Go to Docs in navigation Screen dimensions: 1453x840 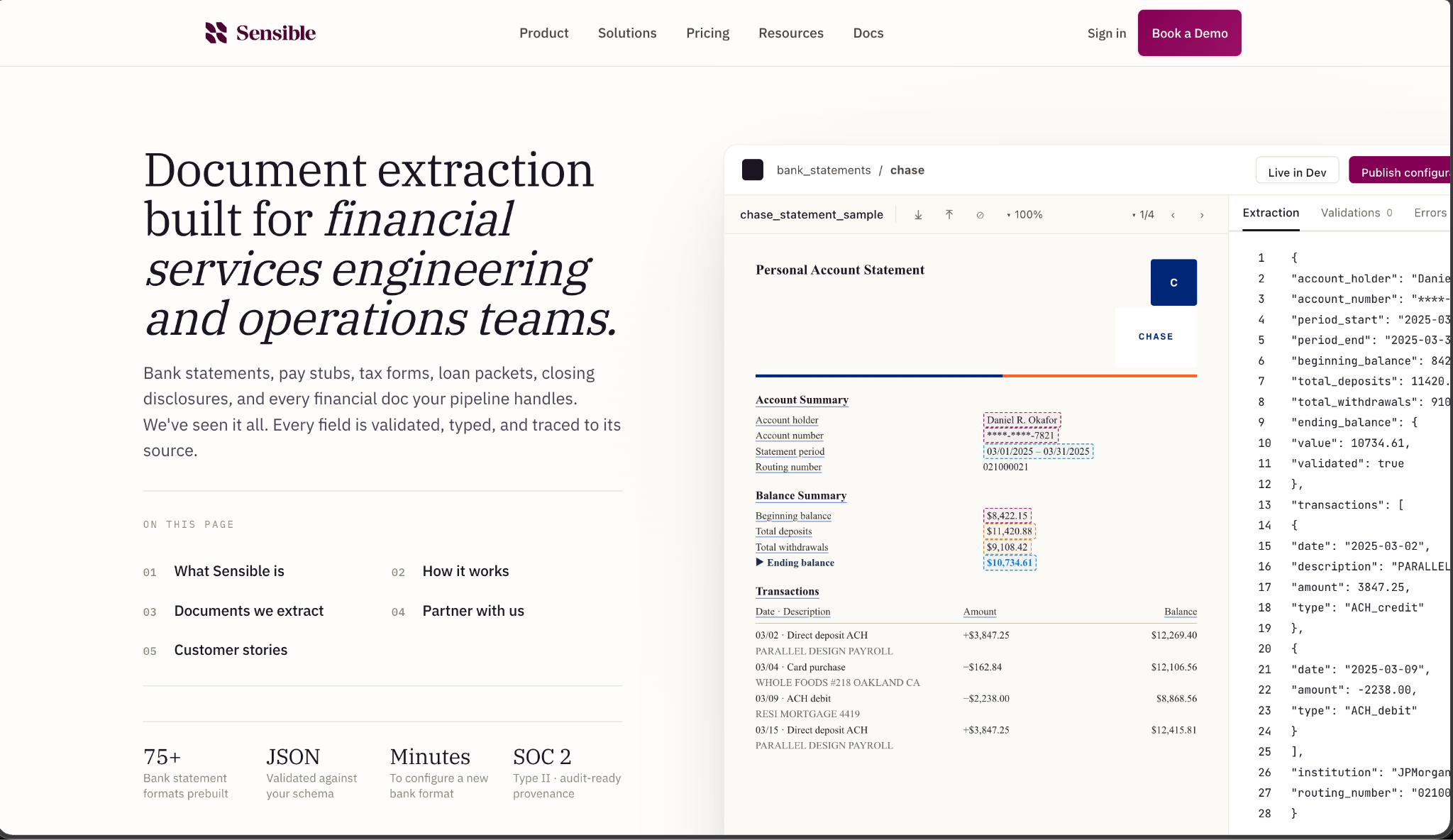tap(868, 33)
